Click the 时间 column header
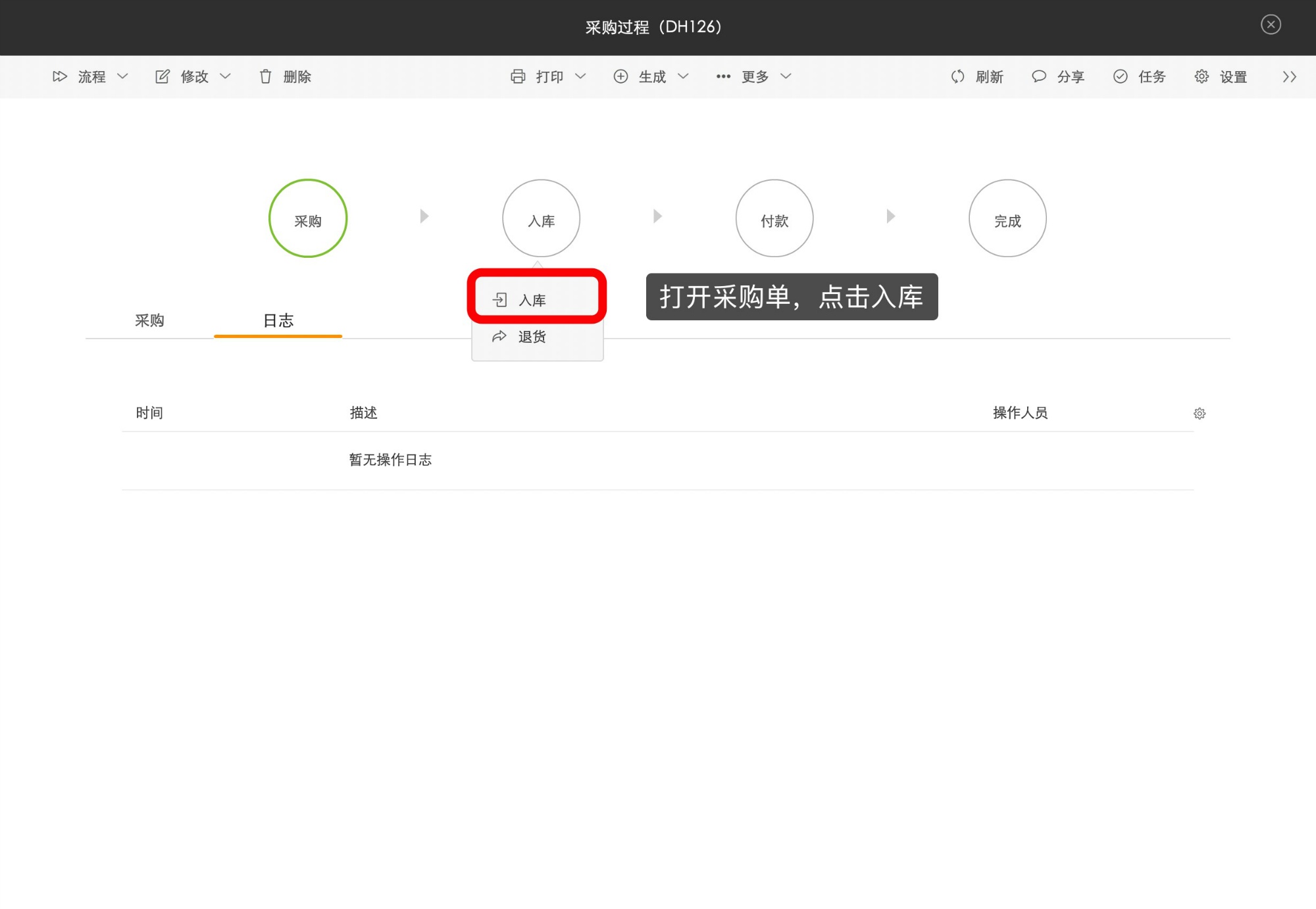The height and width of the screenshot is (909, 1316). (x=149, y=413)
